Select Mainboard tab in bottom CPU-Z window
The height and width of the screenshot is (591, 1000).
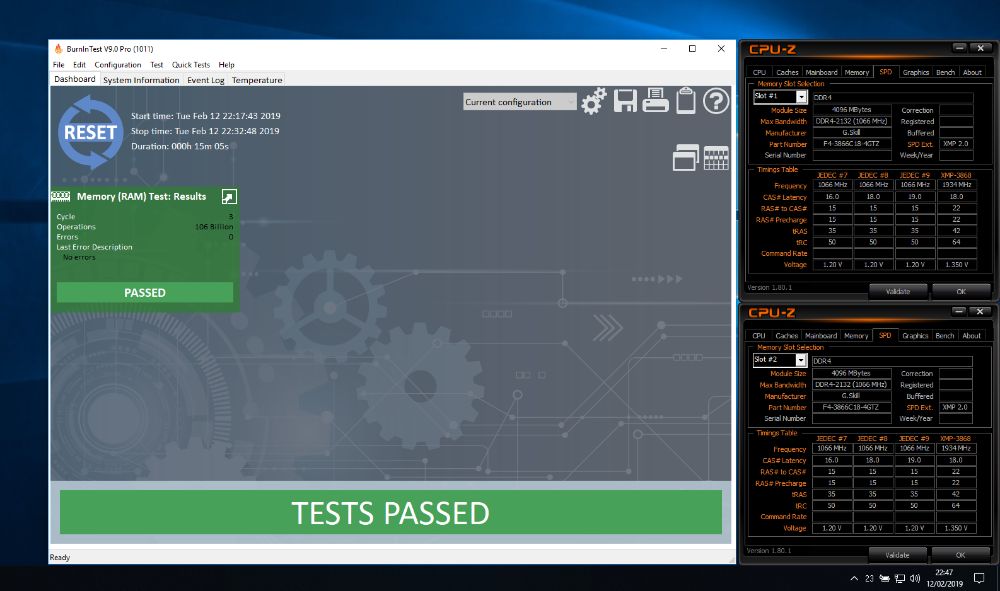[x=821, y=335]
